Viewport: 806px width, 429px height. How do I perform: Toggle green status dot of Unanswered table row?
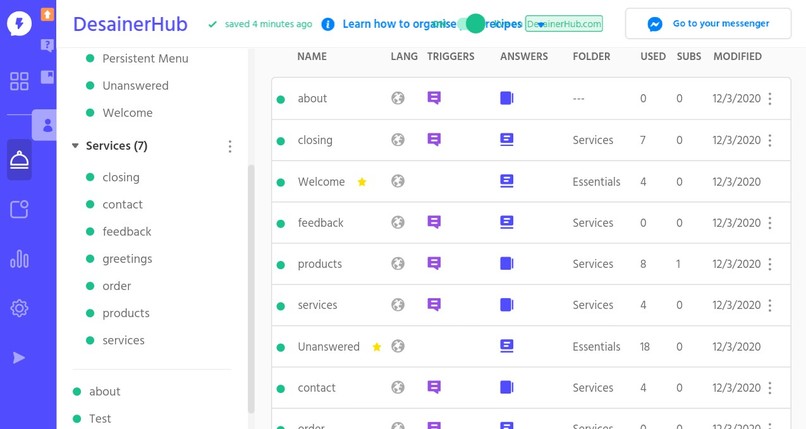tap(281, 348)
